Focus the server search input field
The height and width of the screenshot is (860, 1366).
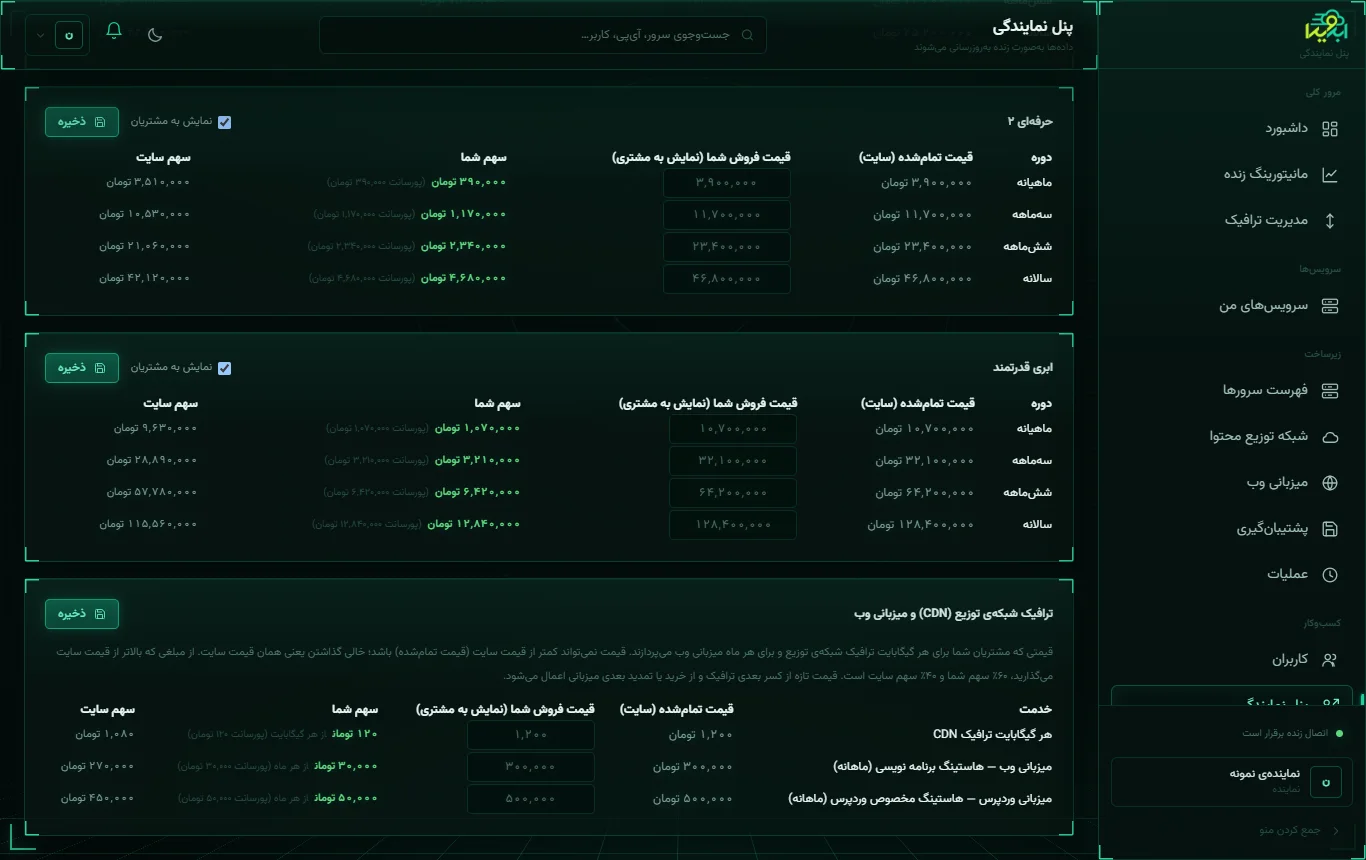pyautogui.click(x=543, y=35)
